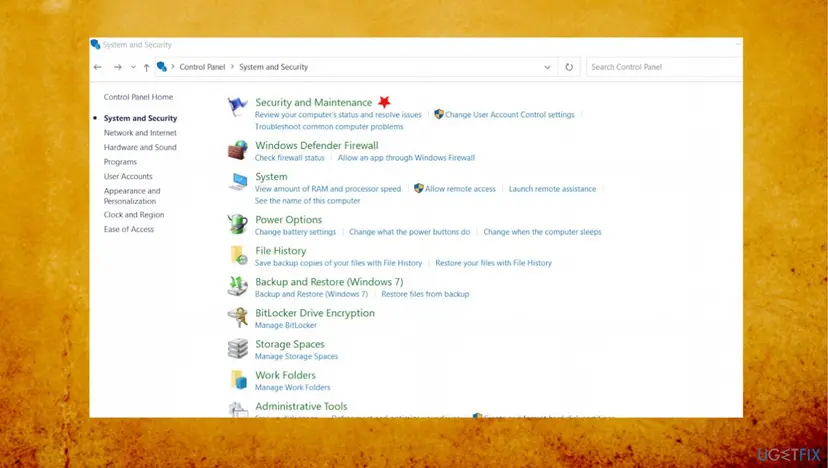Go back with the left arrow button
Screen dimensions: 828x468
point(98,67)
